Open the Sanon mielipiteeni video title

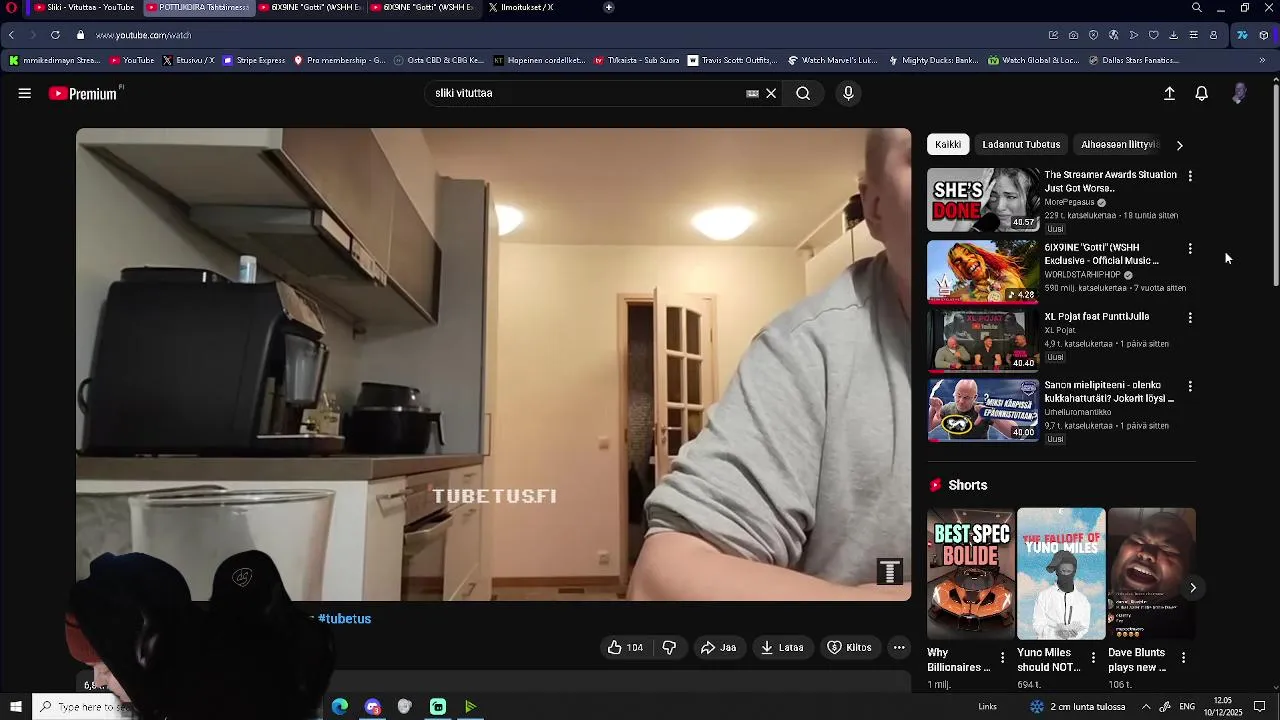pos(1109,391)
